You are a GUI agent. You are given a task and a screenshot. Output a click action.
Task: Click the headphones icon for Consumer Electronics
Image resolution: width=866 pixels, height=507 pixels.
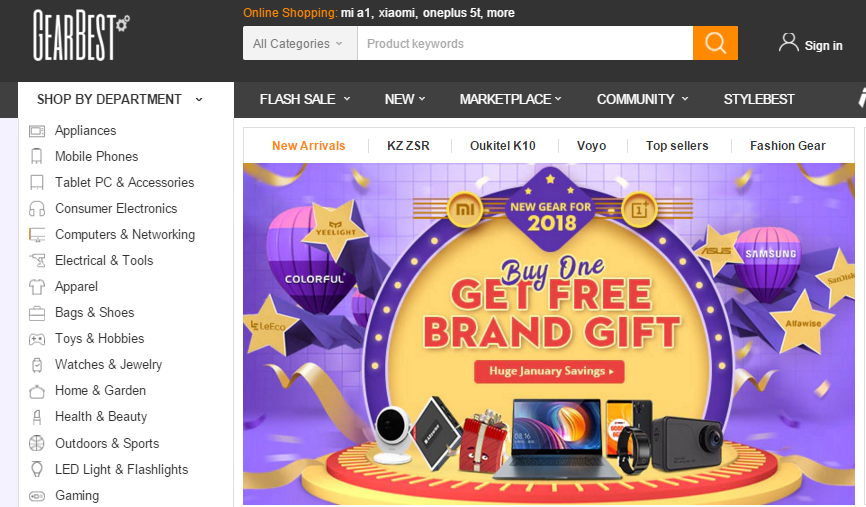36,209
